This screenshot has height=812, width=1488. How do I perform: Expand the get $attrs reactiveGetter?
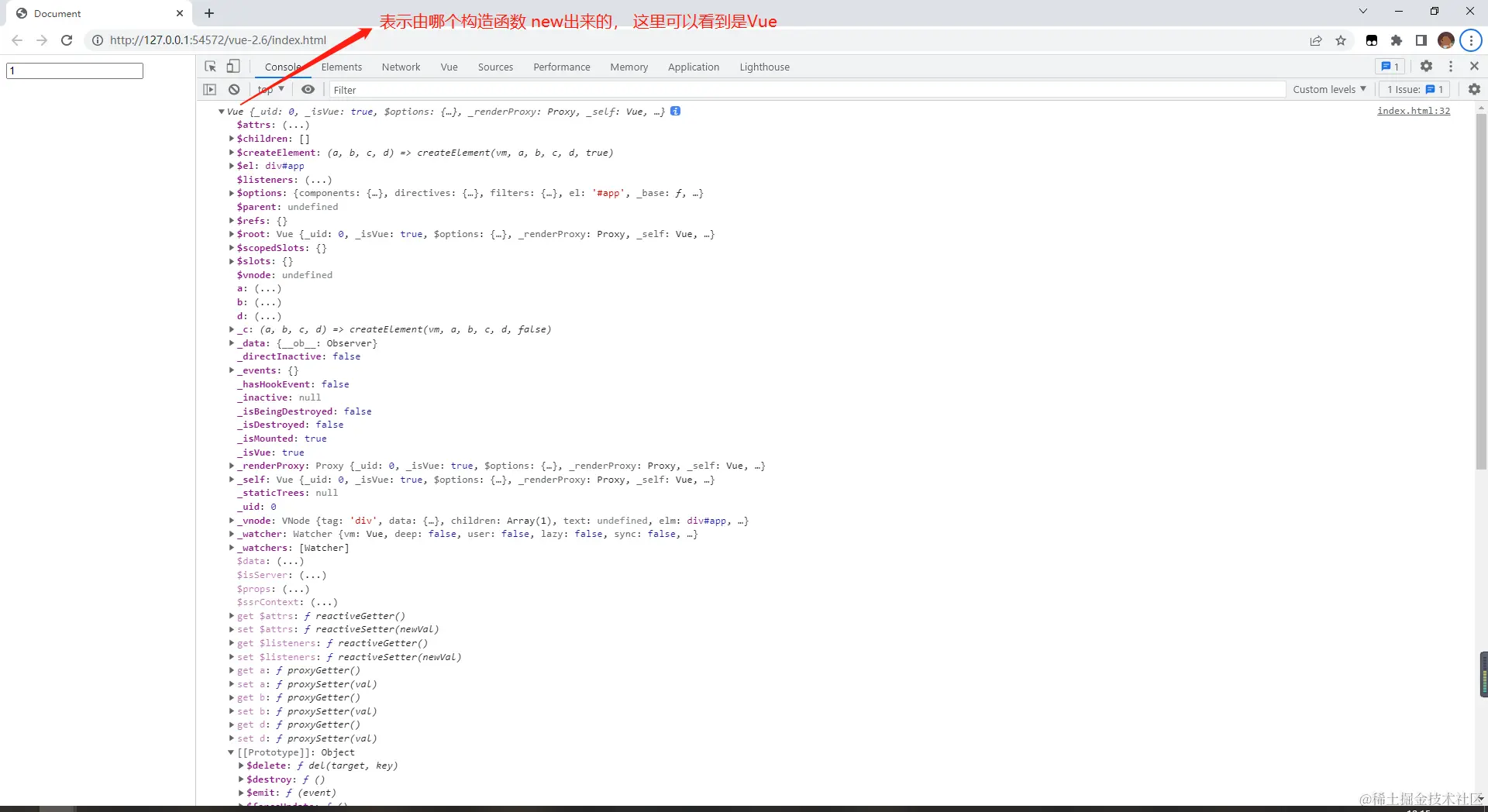232,616
